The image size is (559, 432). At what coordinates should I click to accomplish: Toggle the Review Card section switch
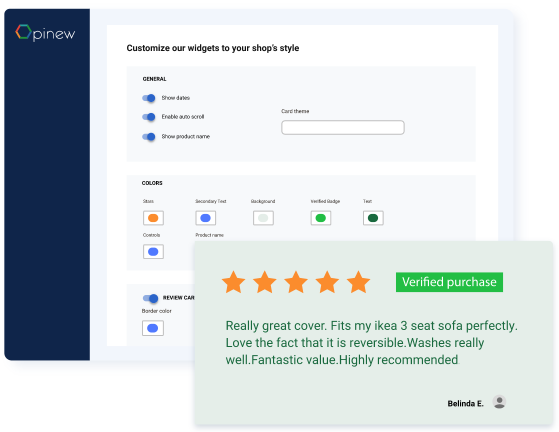pyautogui.click(x=150, y=298)
